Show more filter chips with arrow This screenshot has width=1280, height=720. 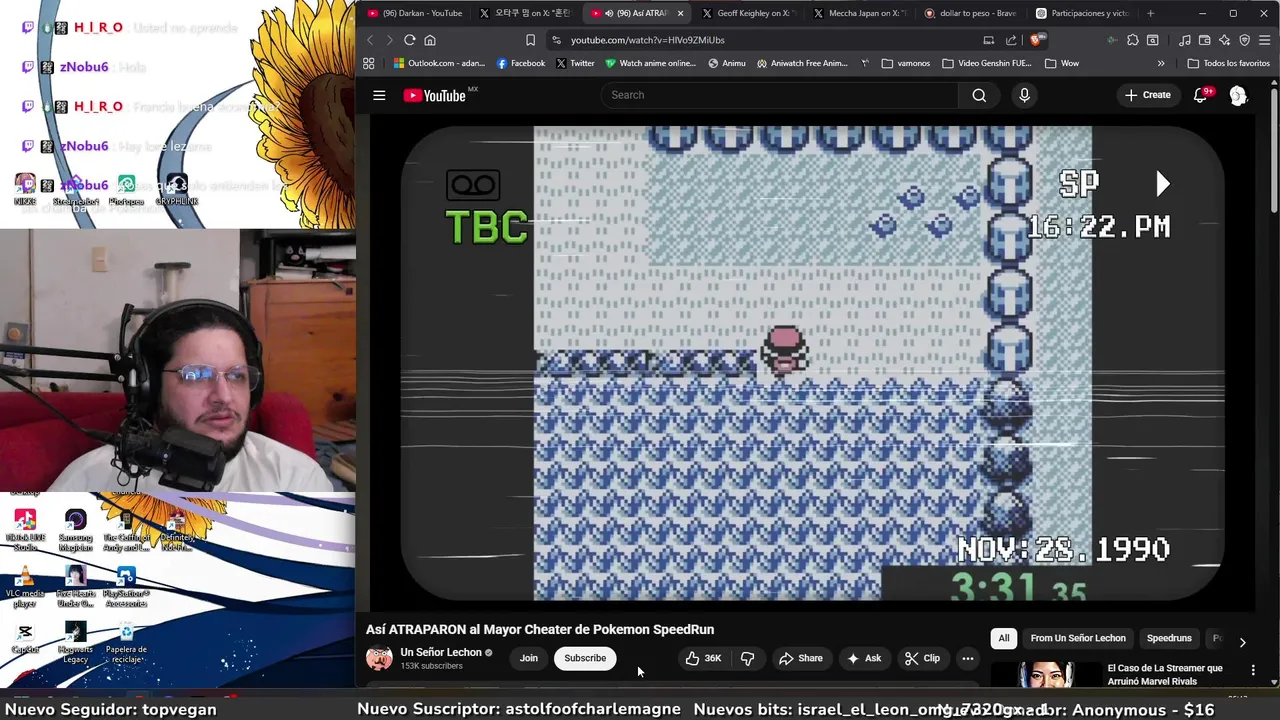(x=1242, y=642)
